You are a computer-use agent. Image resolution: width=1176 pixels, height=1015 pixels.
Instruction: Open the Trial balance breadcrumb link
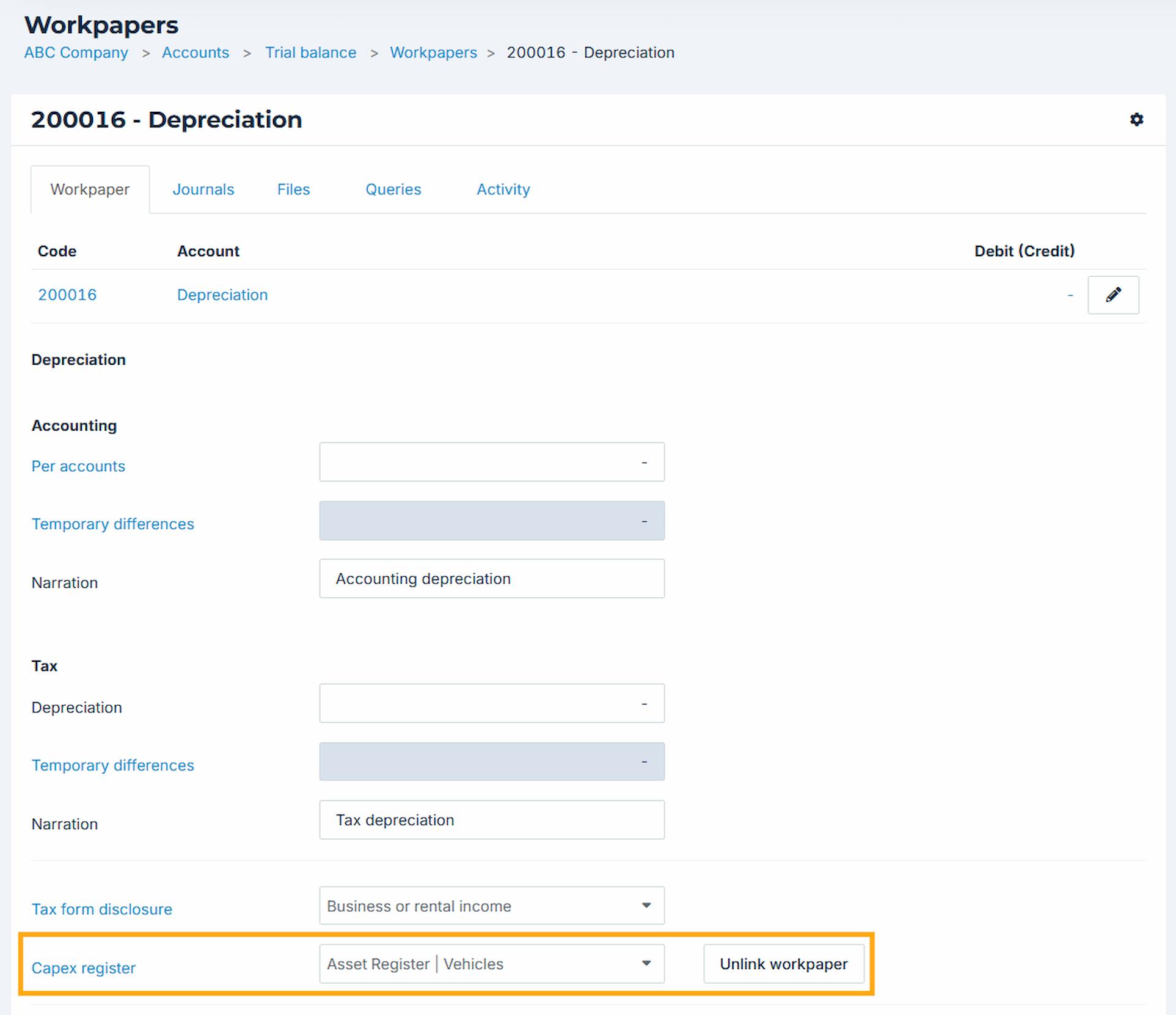point(310,53)
